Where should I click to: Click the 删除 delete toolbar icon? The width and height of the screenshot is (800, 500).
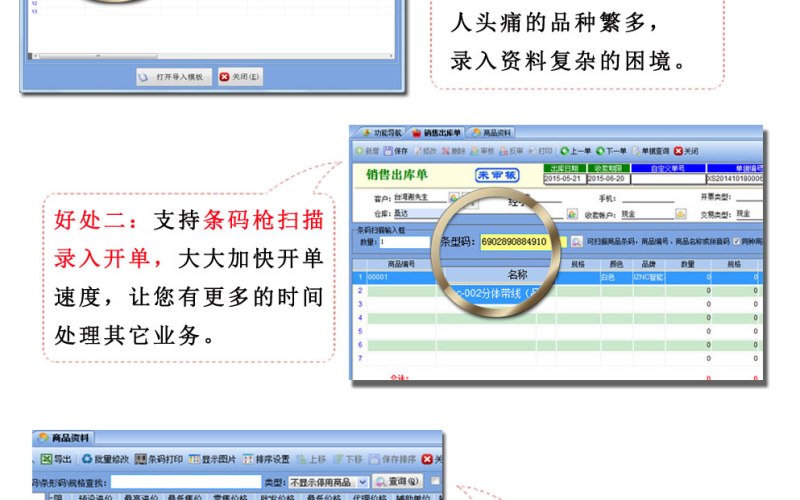[x=454, y=151]
